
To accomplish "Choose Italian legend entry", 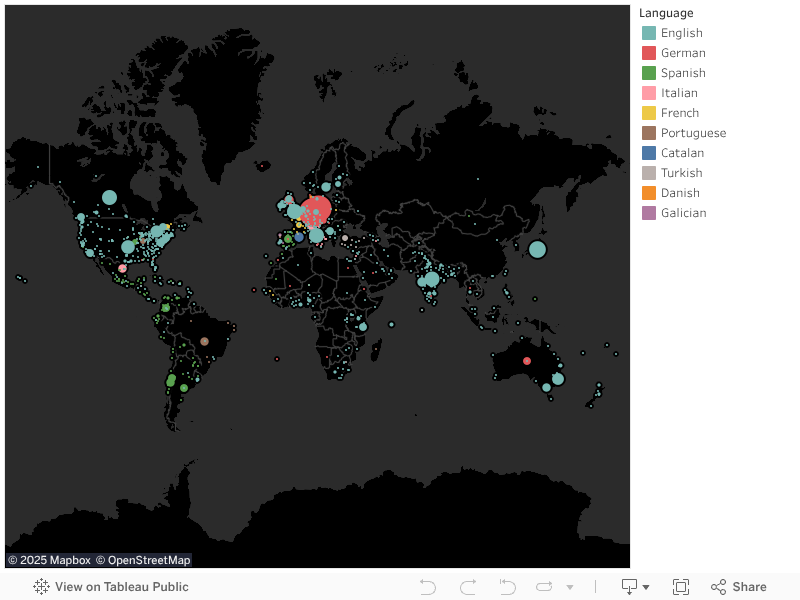I will [x=679, y=93].
